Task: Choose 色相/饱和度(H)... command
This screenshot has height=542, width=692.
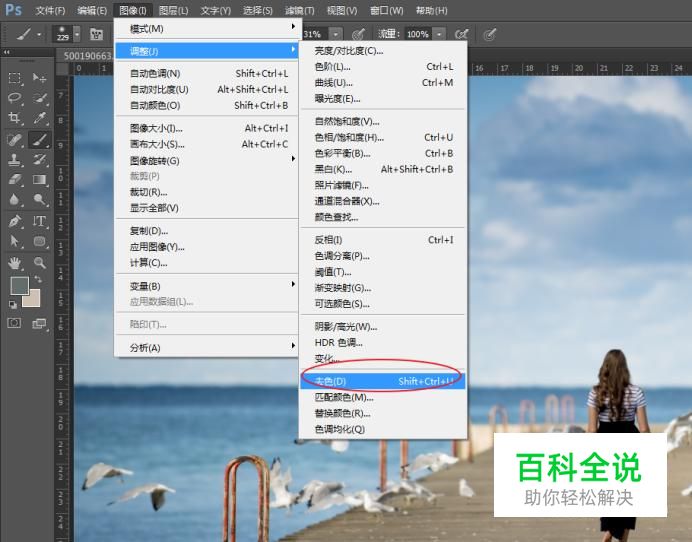Action: [383, 137]
